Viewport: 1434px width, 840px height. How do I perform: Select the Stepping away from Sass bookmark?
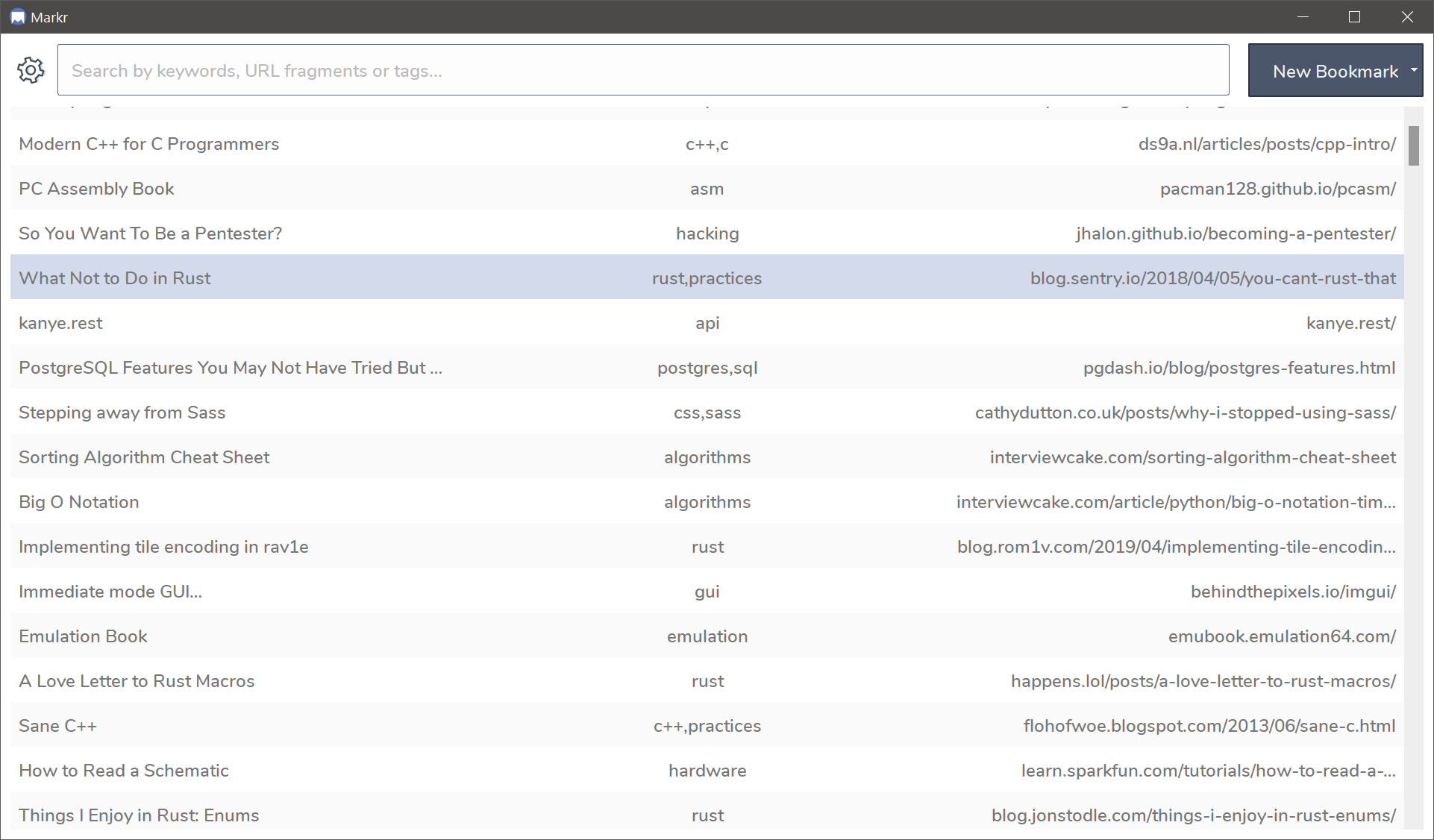pos(122,413)
